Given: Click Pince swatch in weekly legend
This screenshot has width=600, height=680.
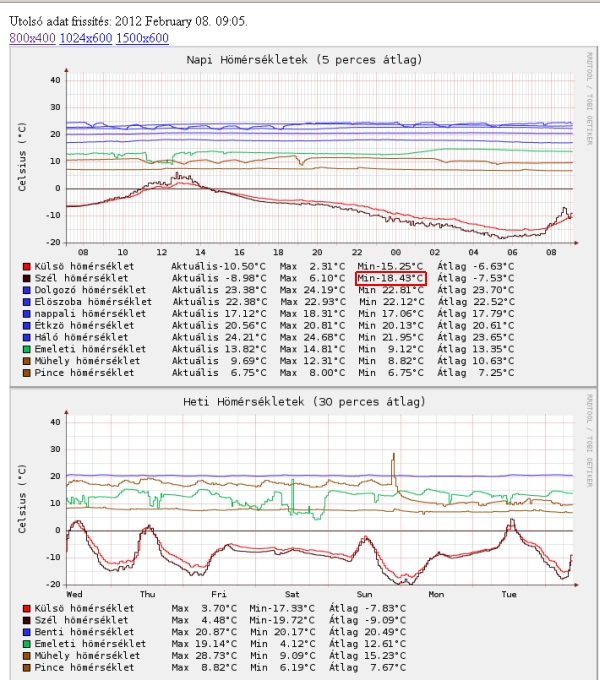Looking at the screenshot, I should click(25, 667).
